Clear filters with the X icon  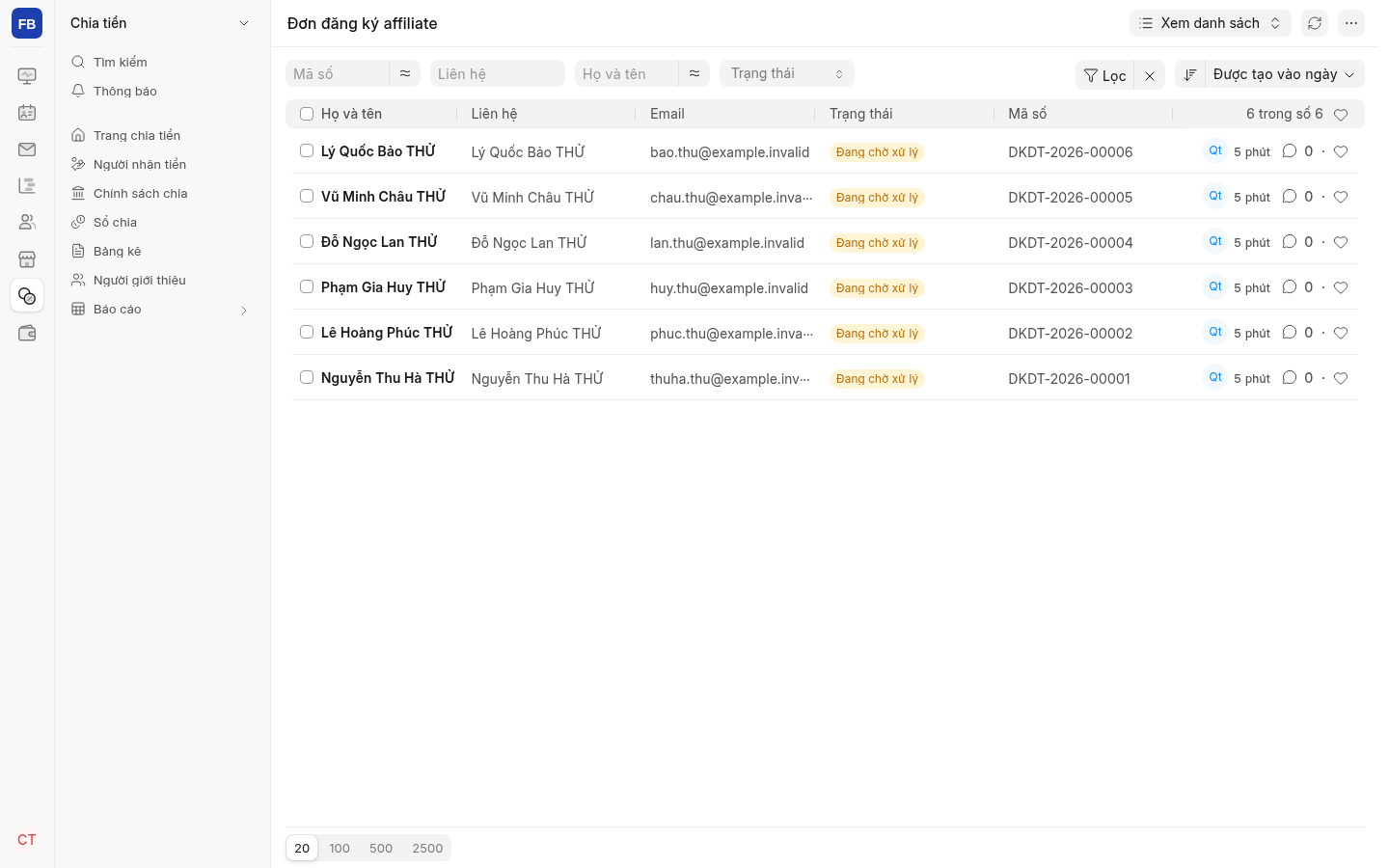click(1150, 75)
